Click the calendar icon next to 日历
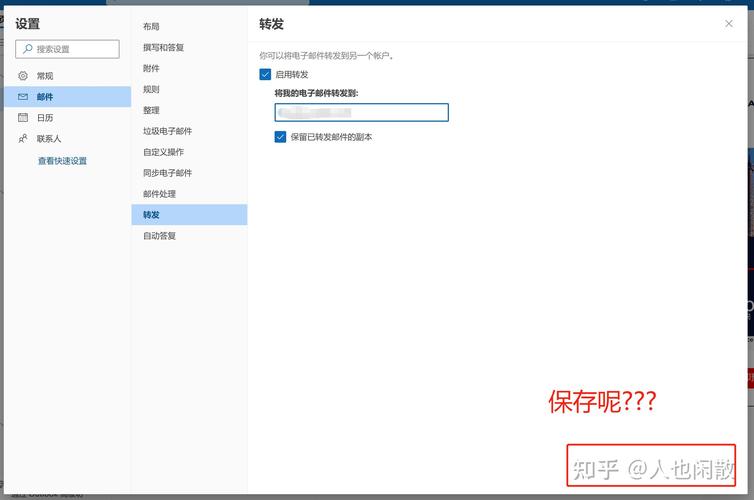Screen dimensions: 754x500 coord(23,117)
